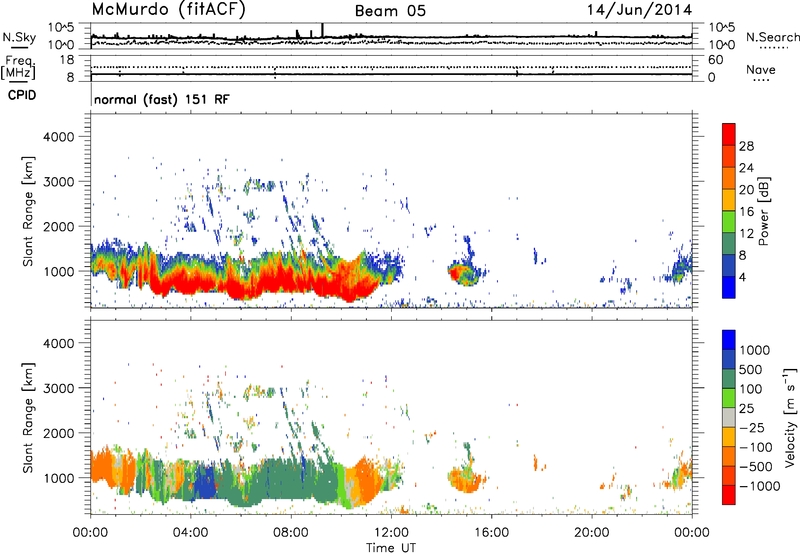Click the "-25" tick on Velocity colorbar
Viewport: 800px width, 554px height.
click(x=753, y=428)
